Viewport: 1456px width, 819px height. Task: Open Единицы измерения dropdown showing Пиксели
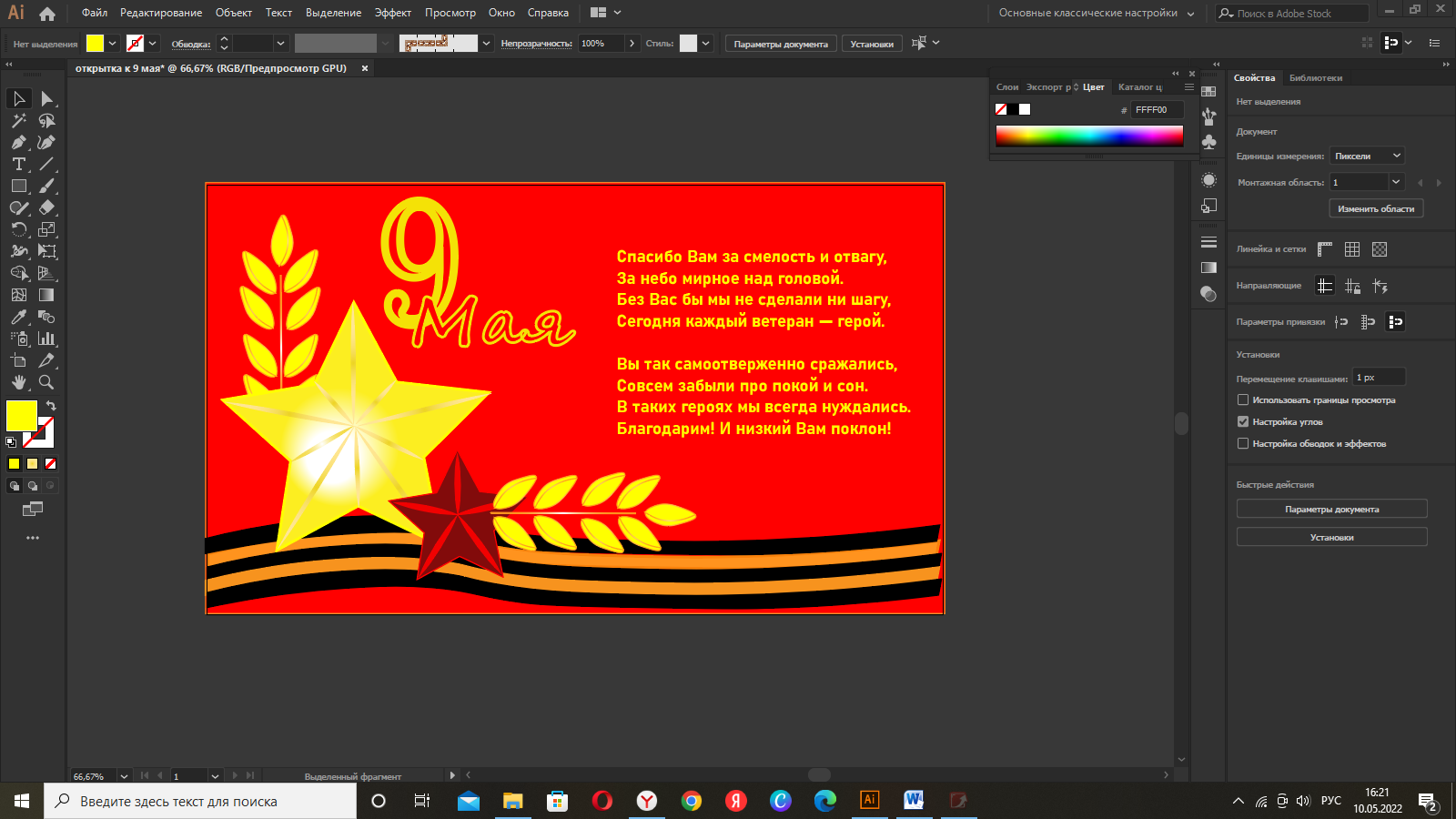point(1367,156)
